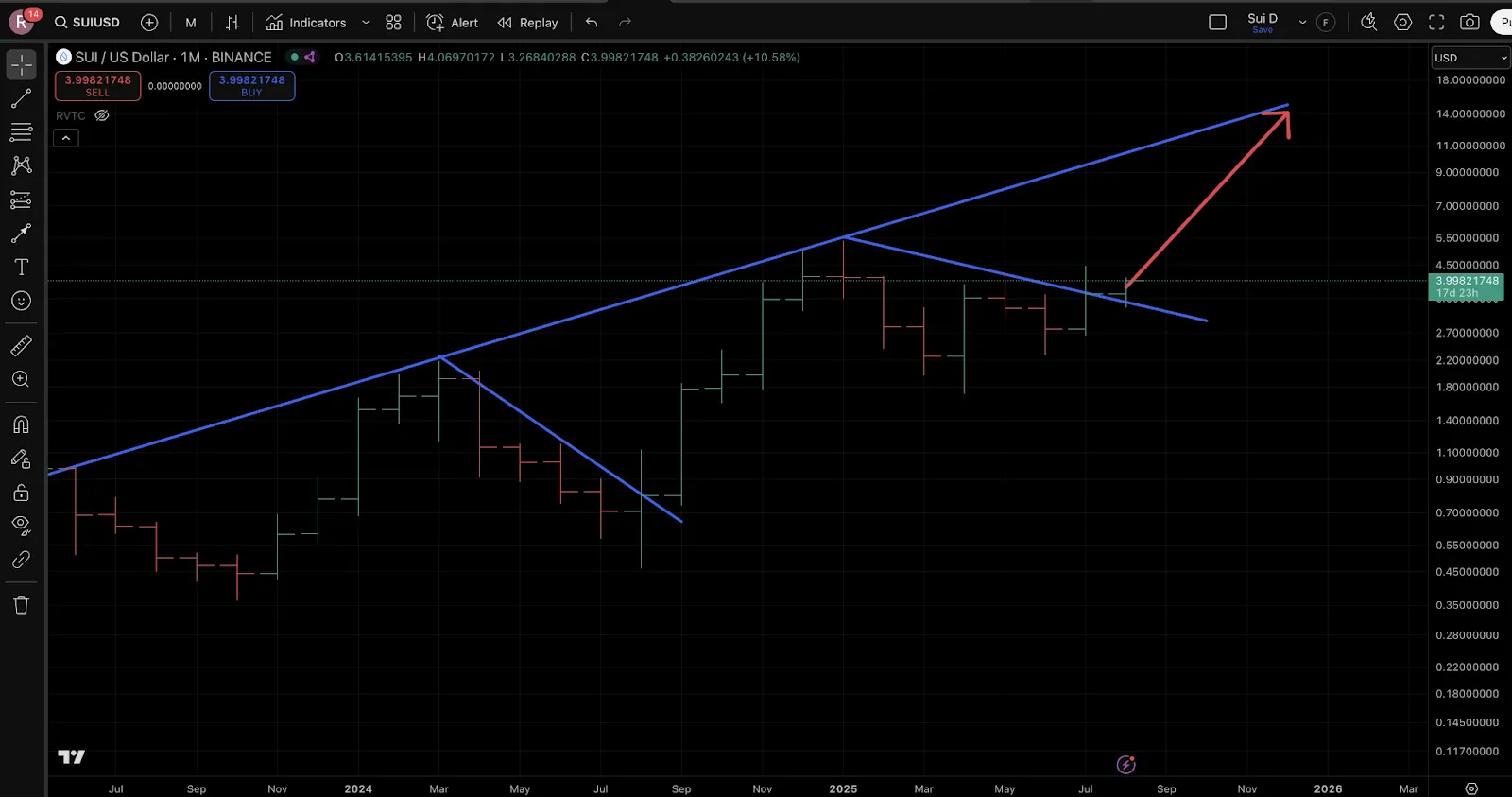
Task: Open the Indicators menu
Action: click(x=306, y=23)
